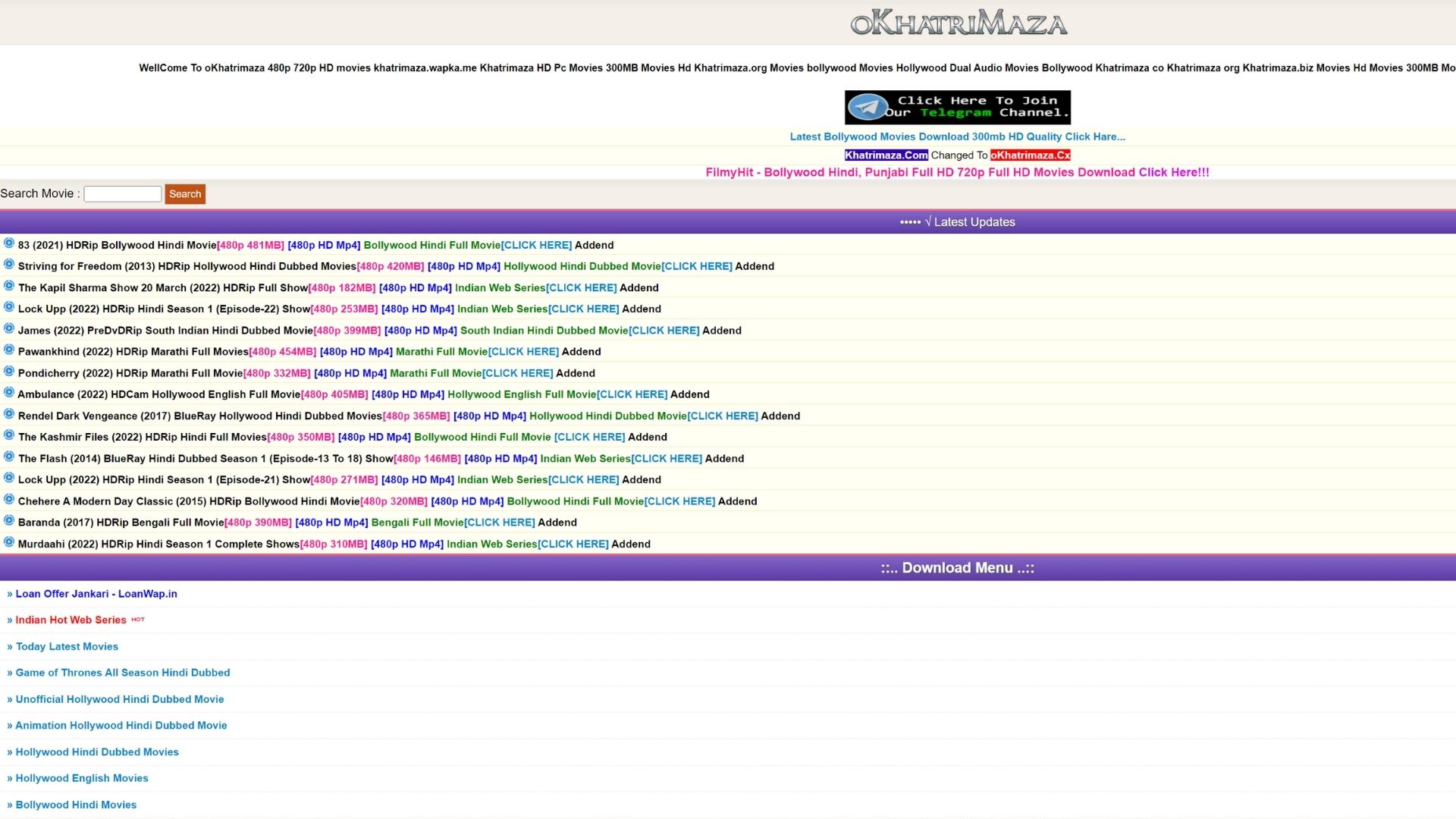Click bullet icon beside The Flash (2014)

[9, 457]
